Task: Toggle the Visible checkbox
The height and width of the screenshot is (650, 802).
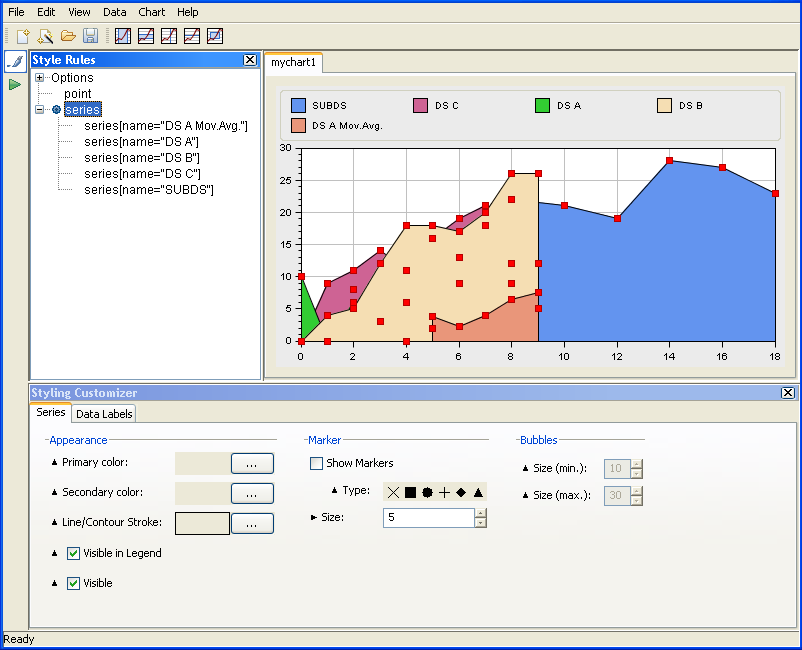Action: (x=73, y=583)
